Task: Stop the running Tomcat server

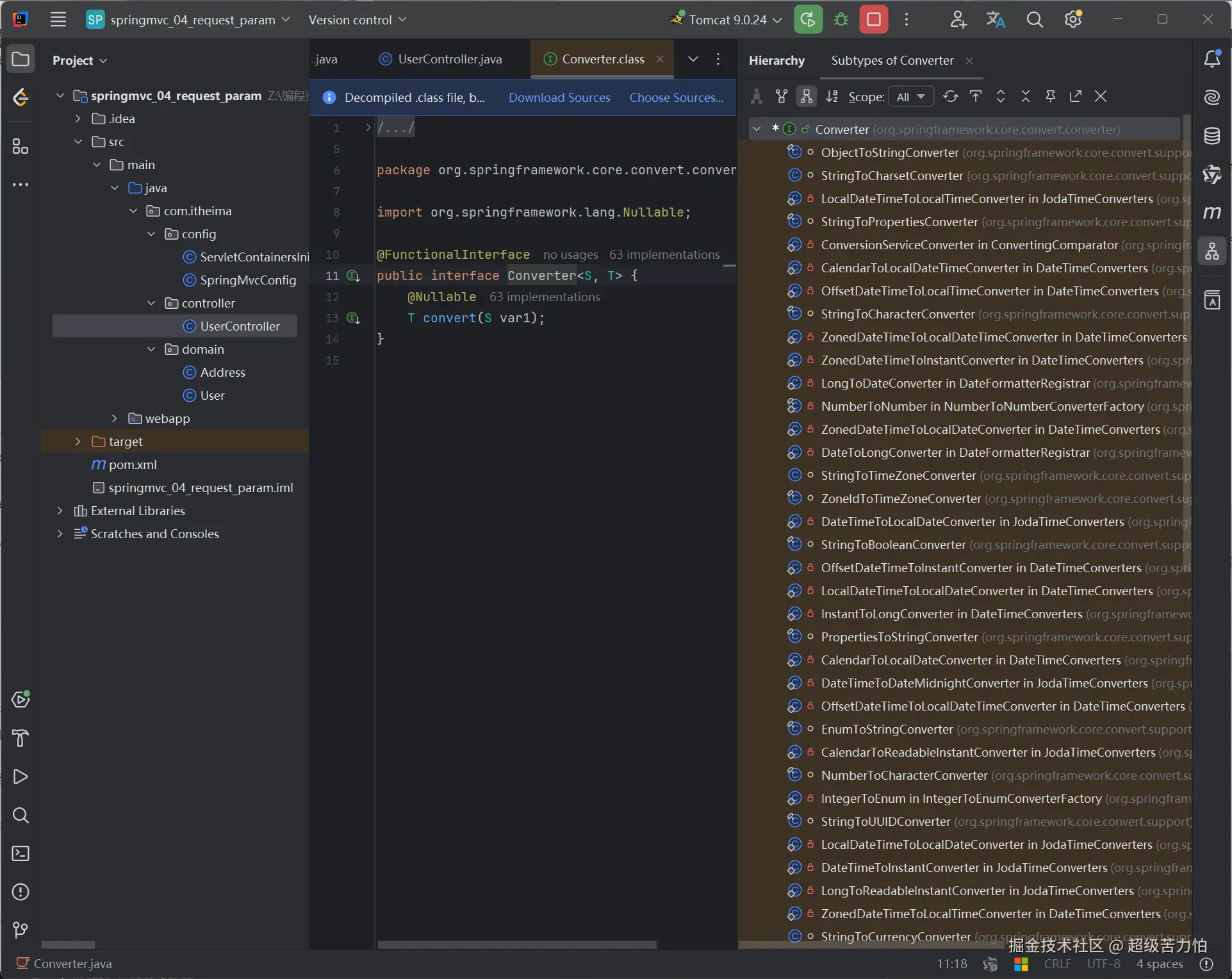Action: pyautogui.click(x=873, y=19)
